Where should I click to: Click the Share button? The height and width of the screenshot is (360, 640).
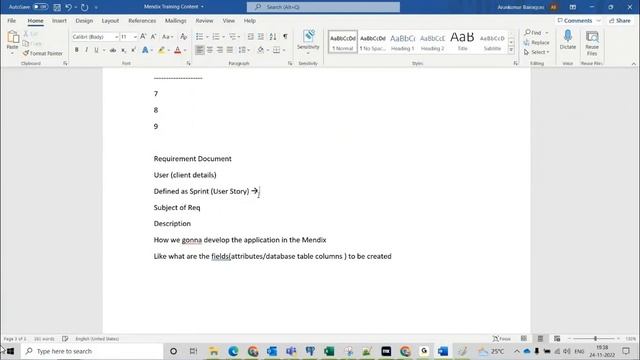(620, 20)
